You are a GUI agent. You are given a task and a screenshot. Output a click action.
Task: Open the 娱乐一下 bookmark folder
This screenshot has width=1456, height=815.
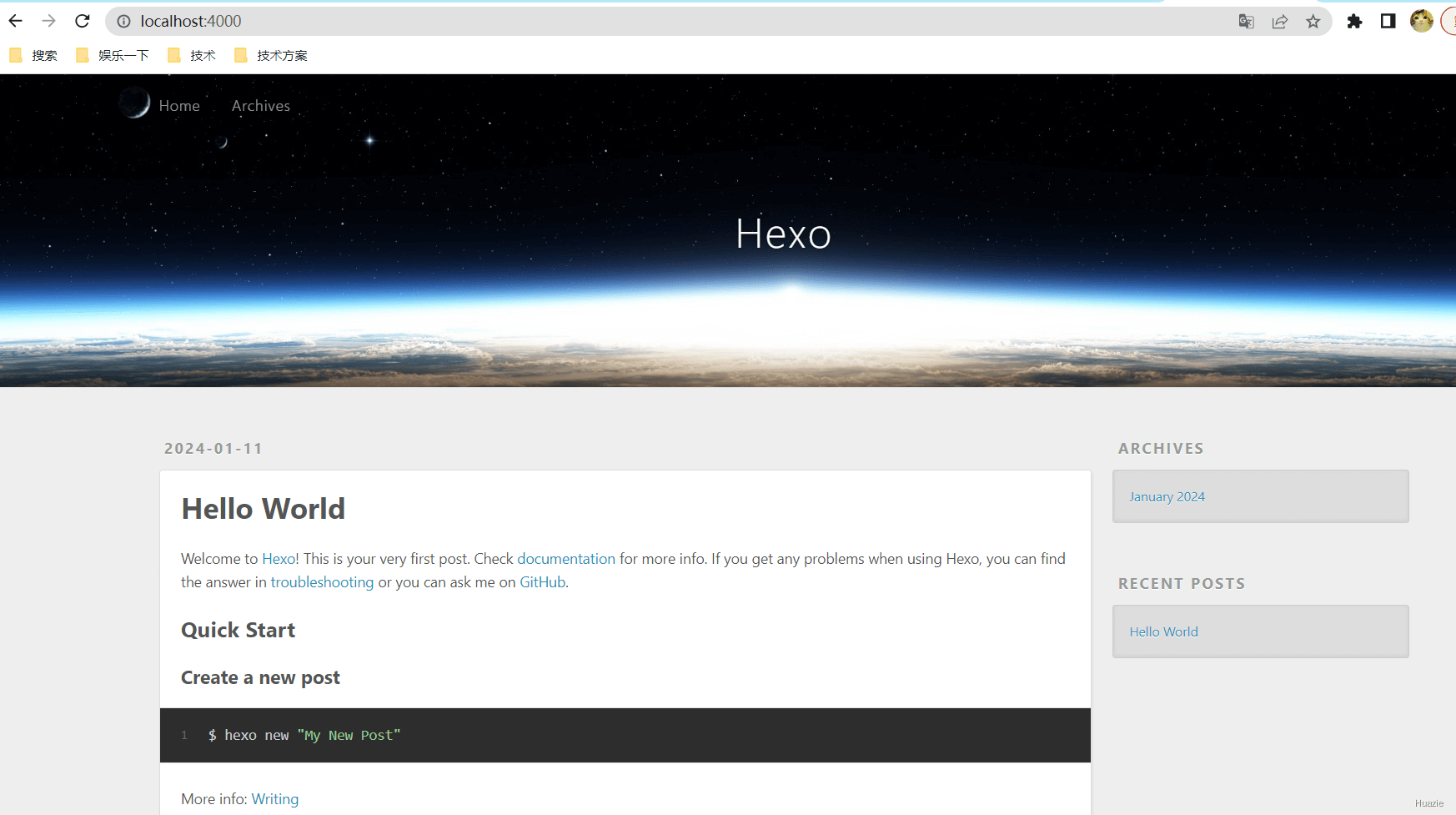(113, 55)
